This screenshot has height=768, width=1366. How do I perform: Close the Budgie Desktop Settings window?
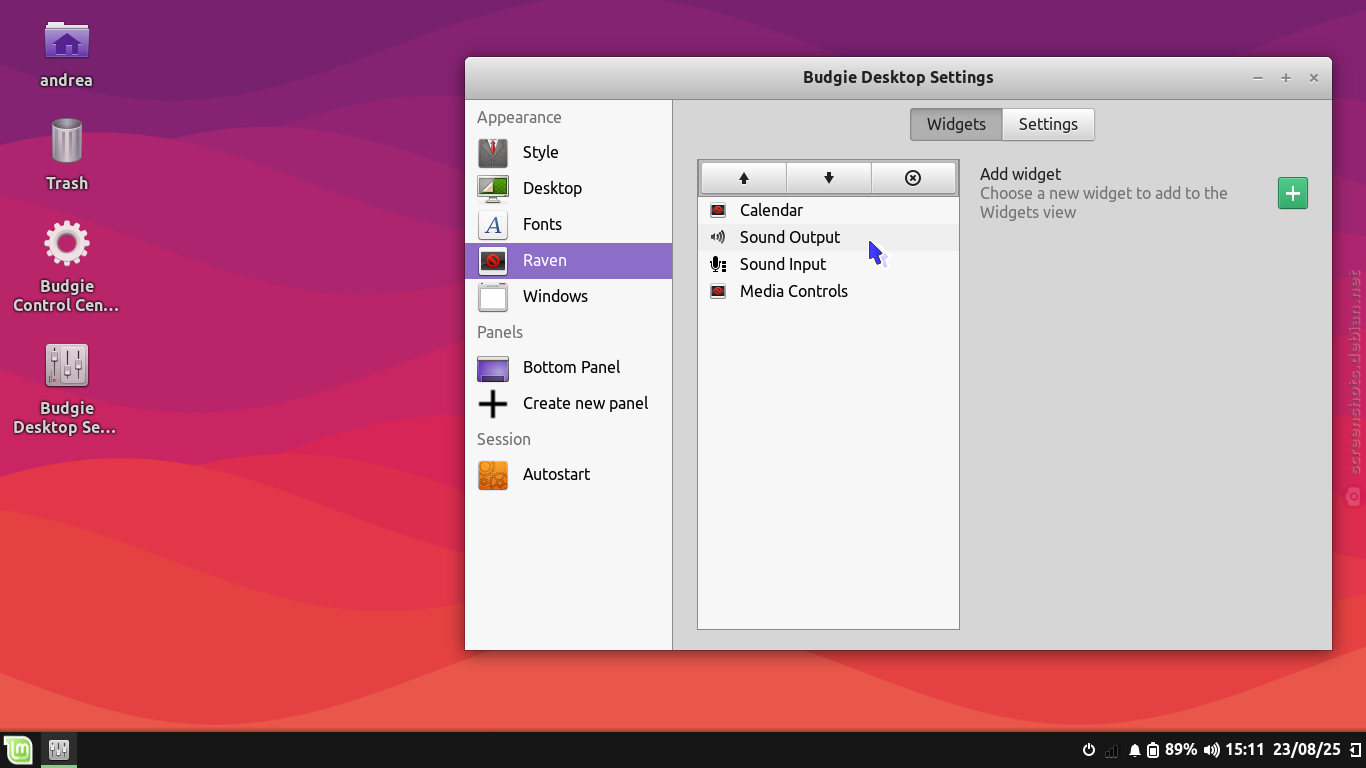(1314, 77)
